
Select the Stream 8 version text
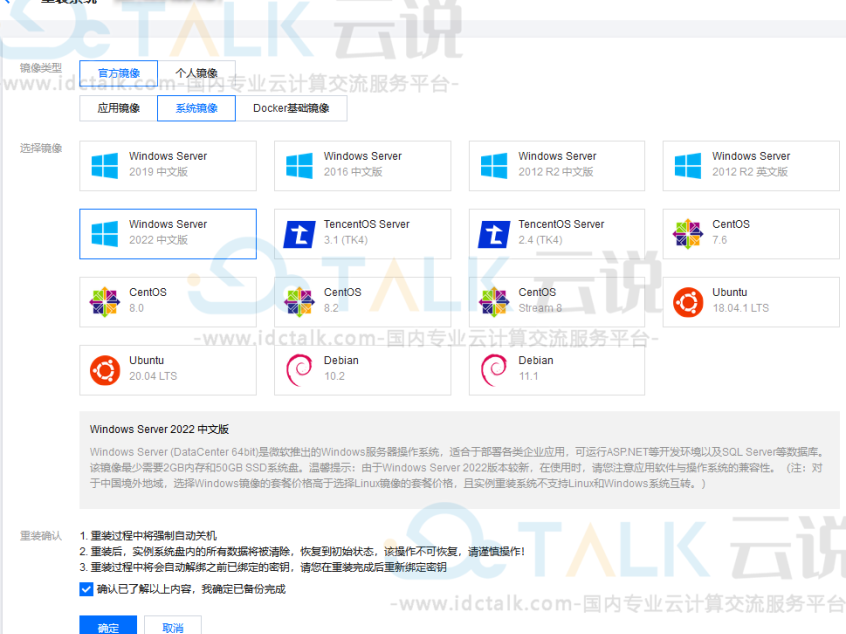pos(540,308)
